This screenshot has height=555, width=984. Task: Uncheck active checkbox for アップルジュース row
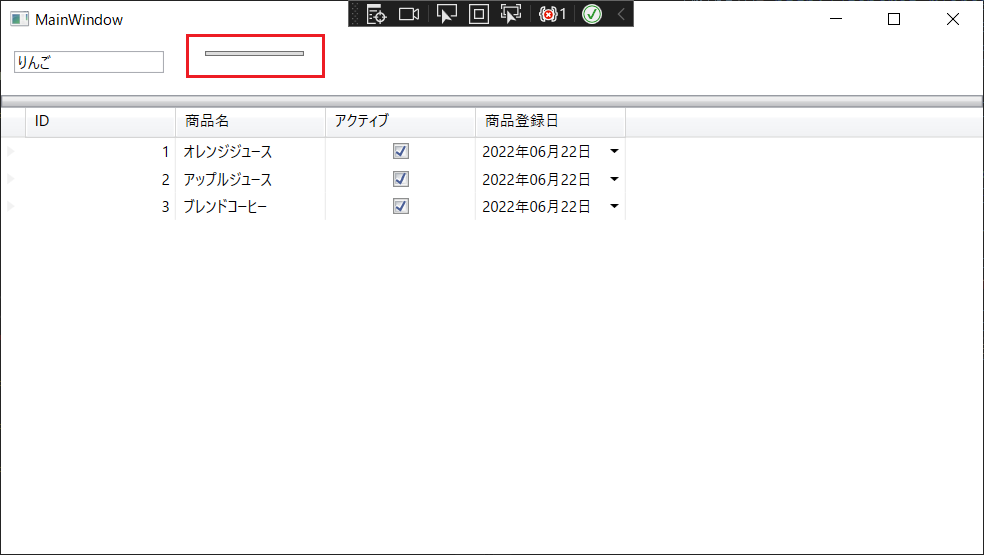(x=400, y=179)
